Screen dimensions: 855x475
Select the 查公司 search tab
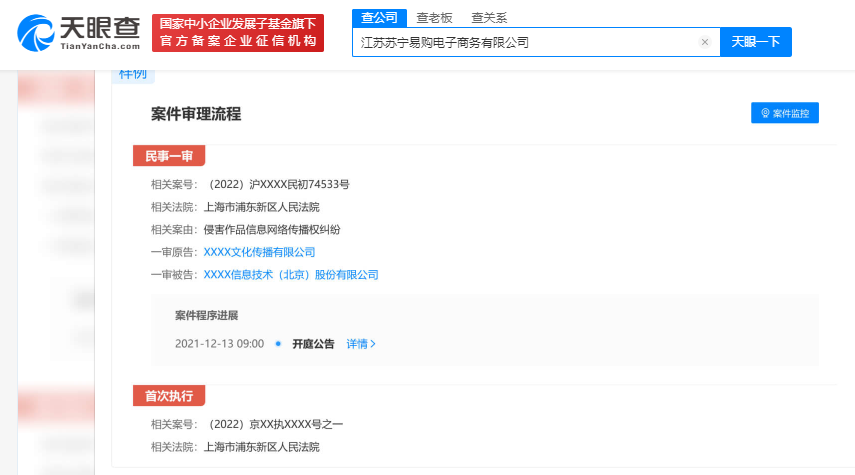click(x=379, y=18)
